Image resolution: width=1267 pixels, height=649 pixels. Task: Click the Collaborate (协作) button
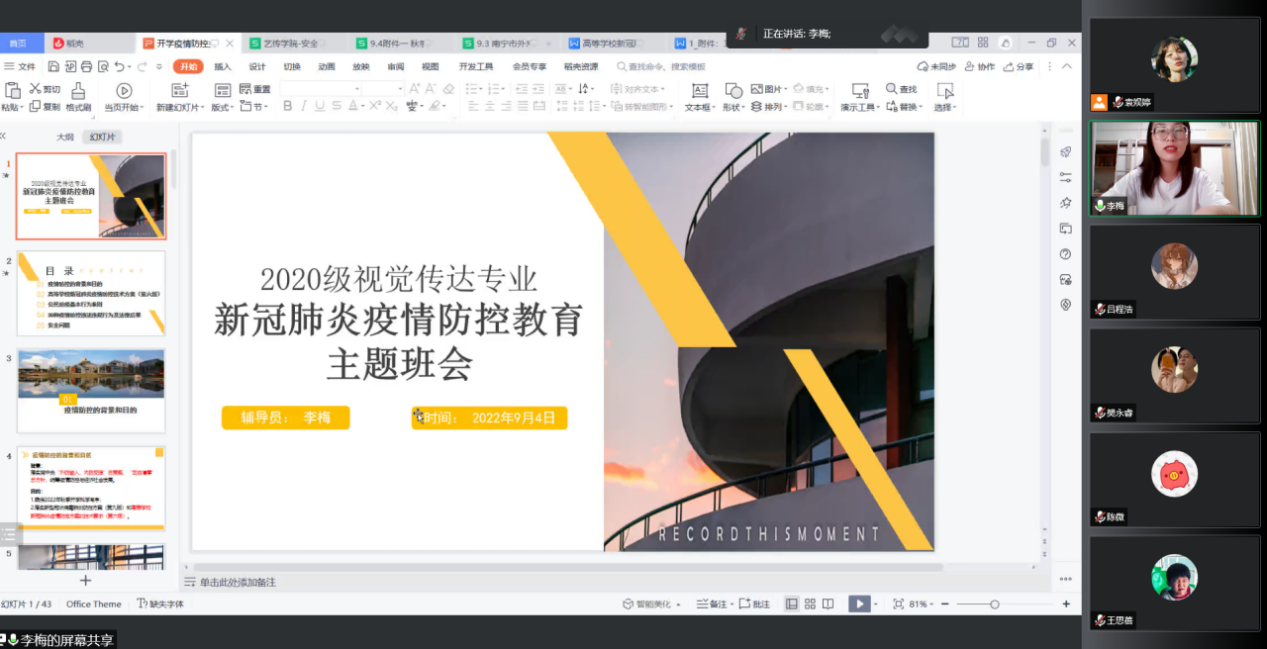click(x=981, y=67)
